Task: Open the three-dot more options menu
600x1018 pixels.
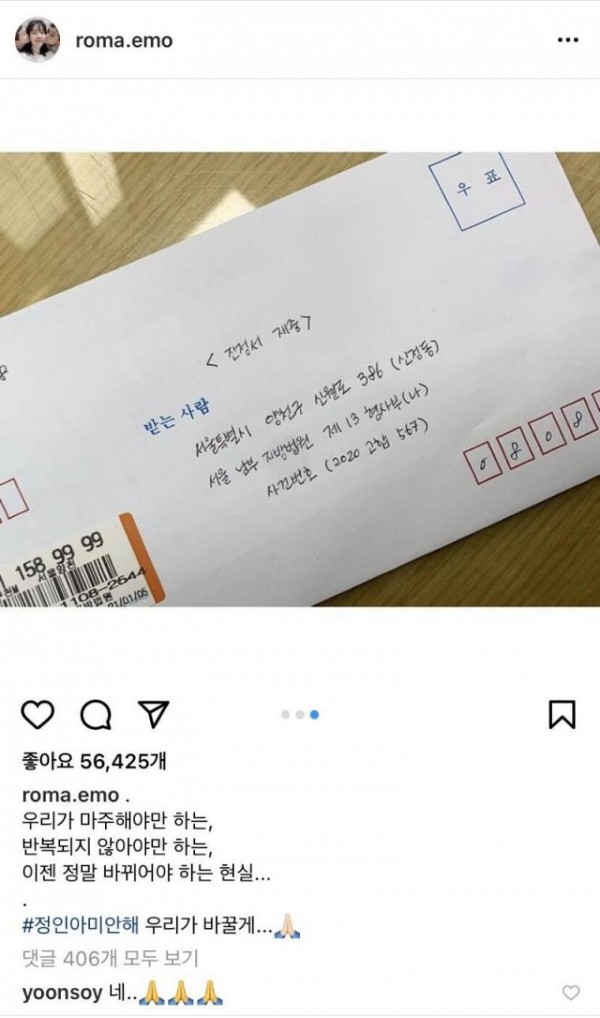Action: [568, 40]
